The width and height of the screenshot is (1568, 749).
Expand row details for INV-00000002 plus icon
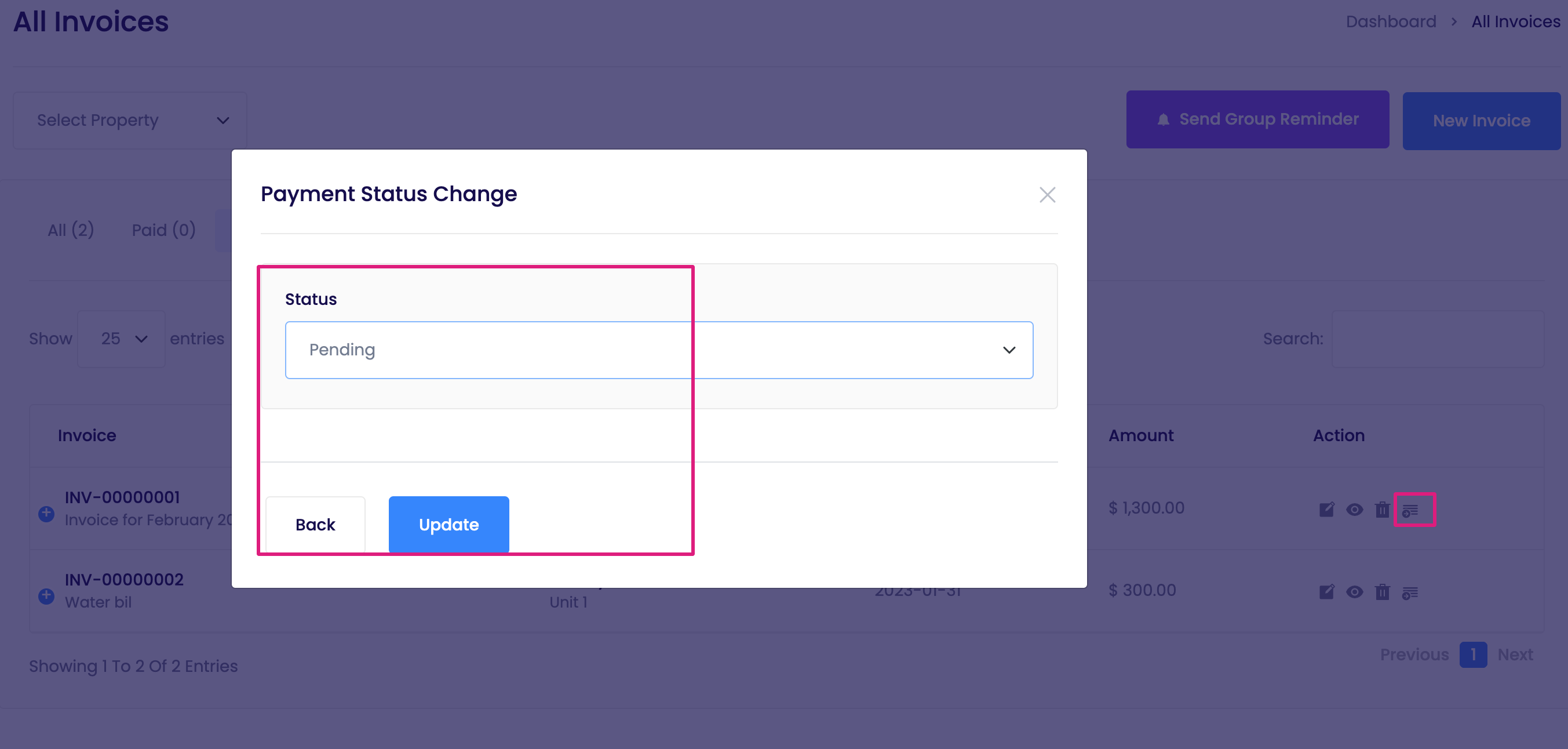pyautogui.click(x=46, y=595)
